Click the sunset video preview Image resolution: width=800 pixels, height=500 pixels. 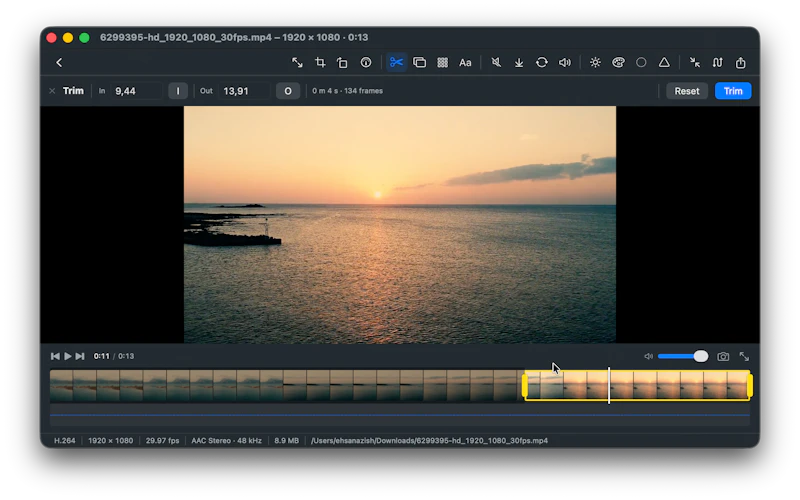click(399, 224)
